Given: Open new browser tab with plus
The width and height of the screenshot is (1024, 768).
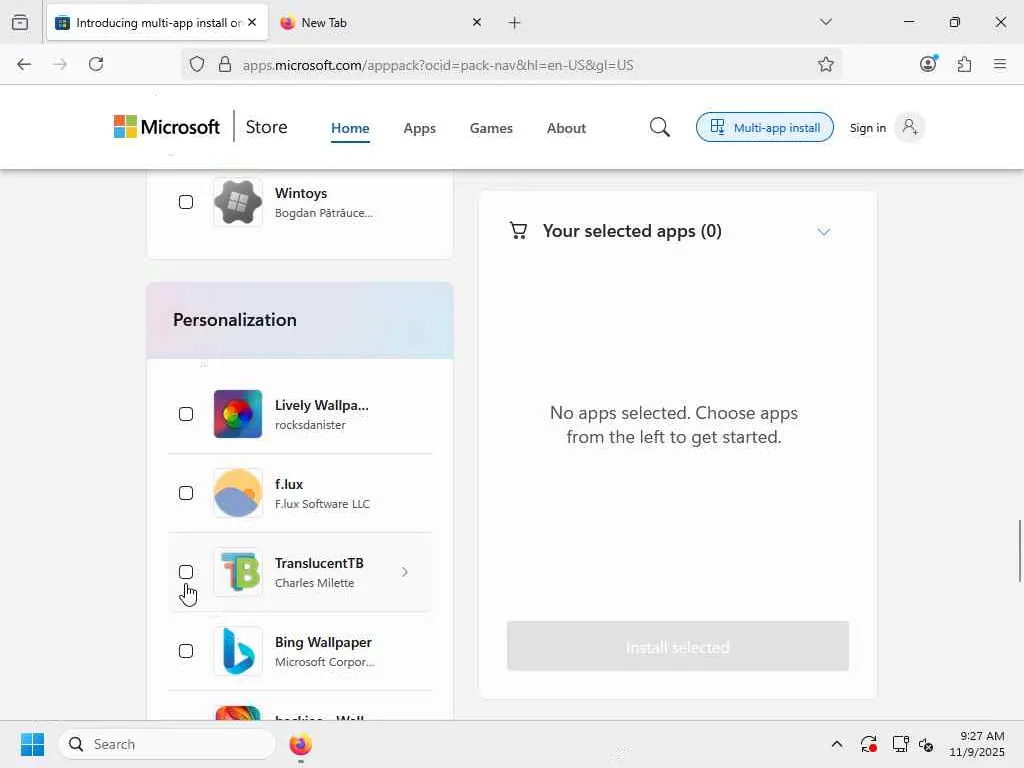Looking at the screenshot, I should point(514,23).
